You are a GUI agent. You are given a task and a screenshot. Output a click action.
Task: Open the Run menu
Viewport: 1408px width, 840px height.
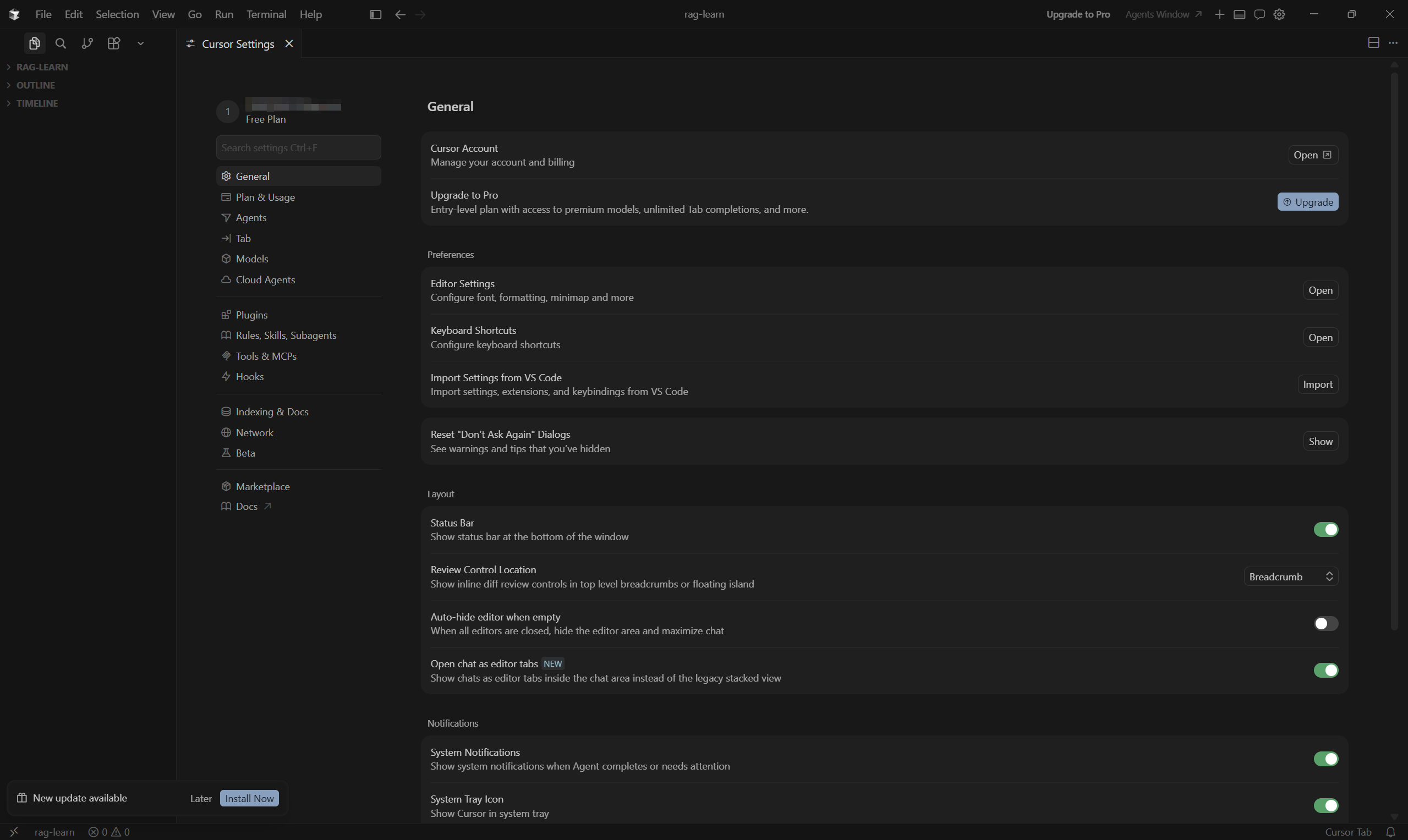[224, 15]
